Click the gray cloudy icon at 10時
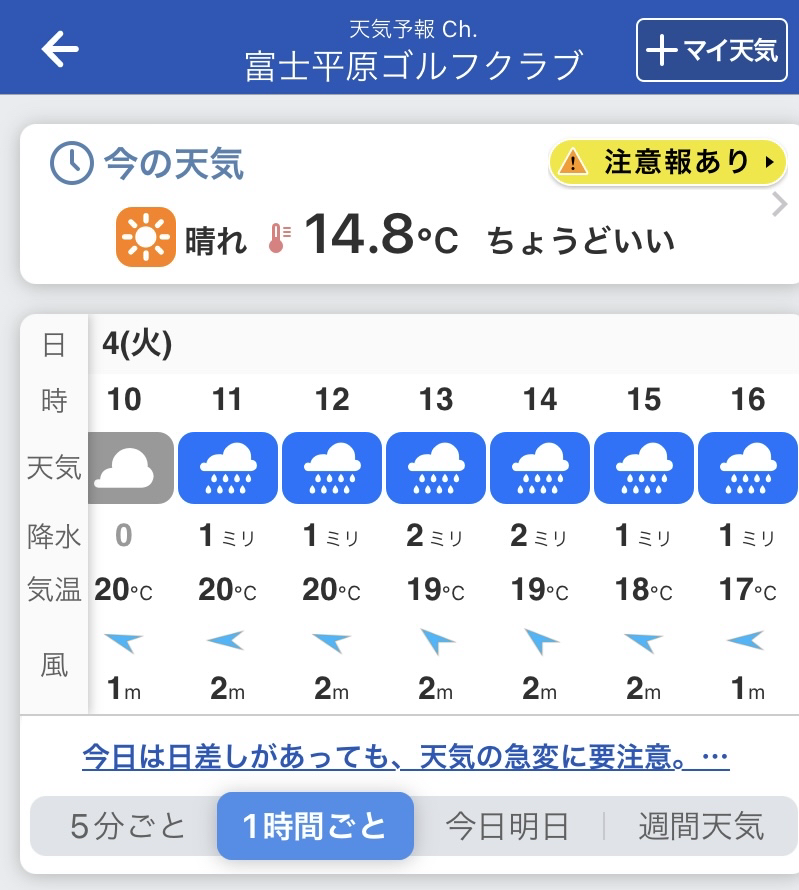The width and height of the screenshot is (799, 890). point(131,468)
